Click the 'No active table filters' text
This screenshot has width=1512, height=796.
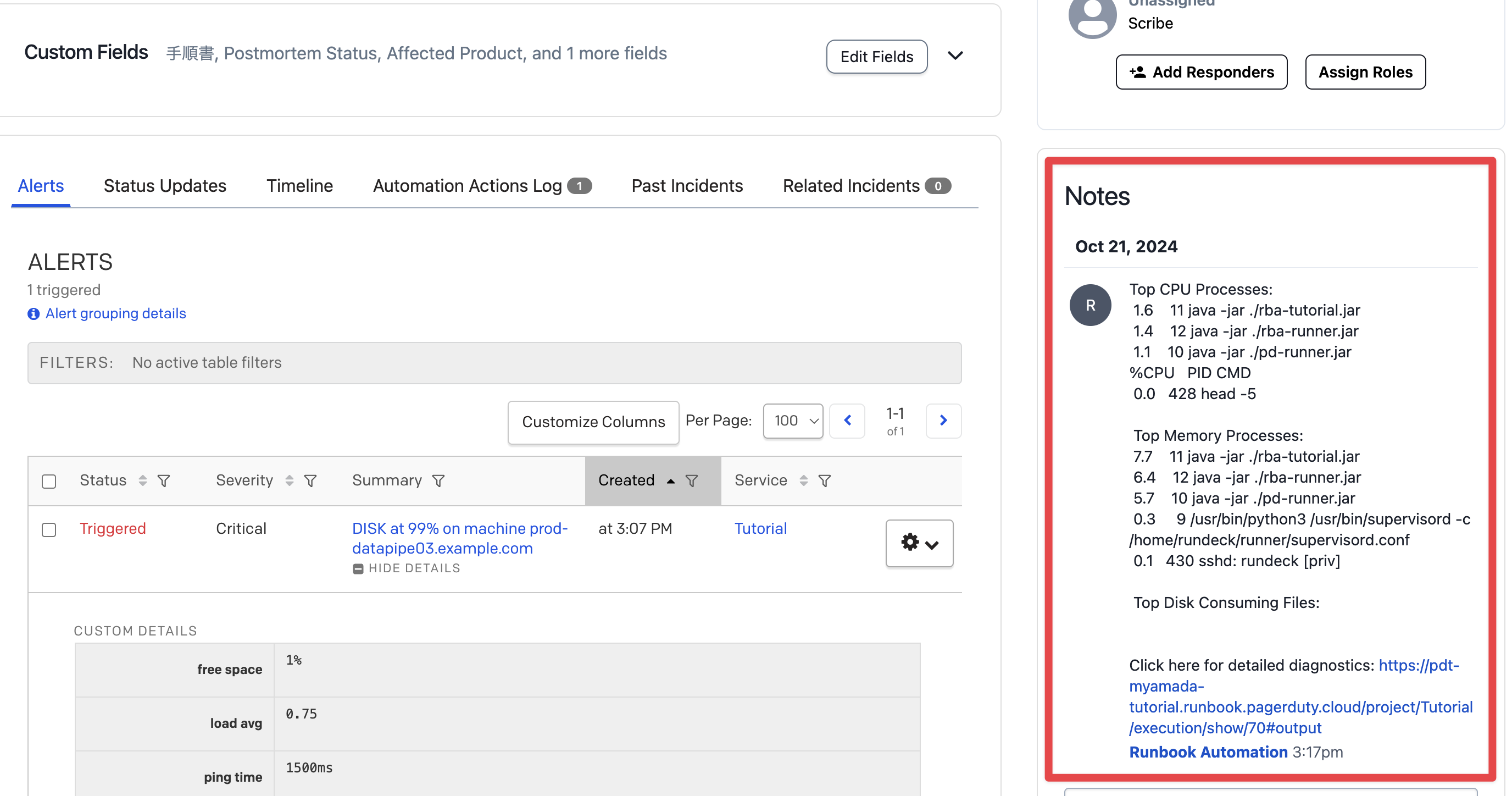(x=207, y=362)
